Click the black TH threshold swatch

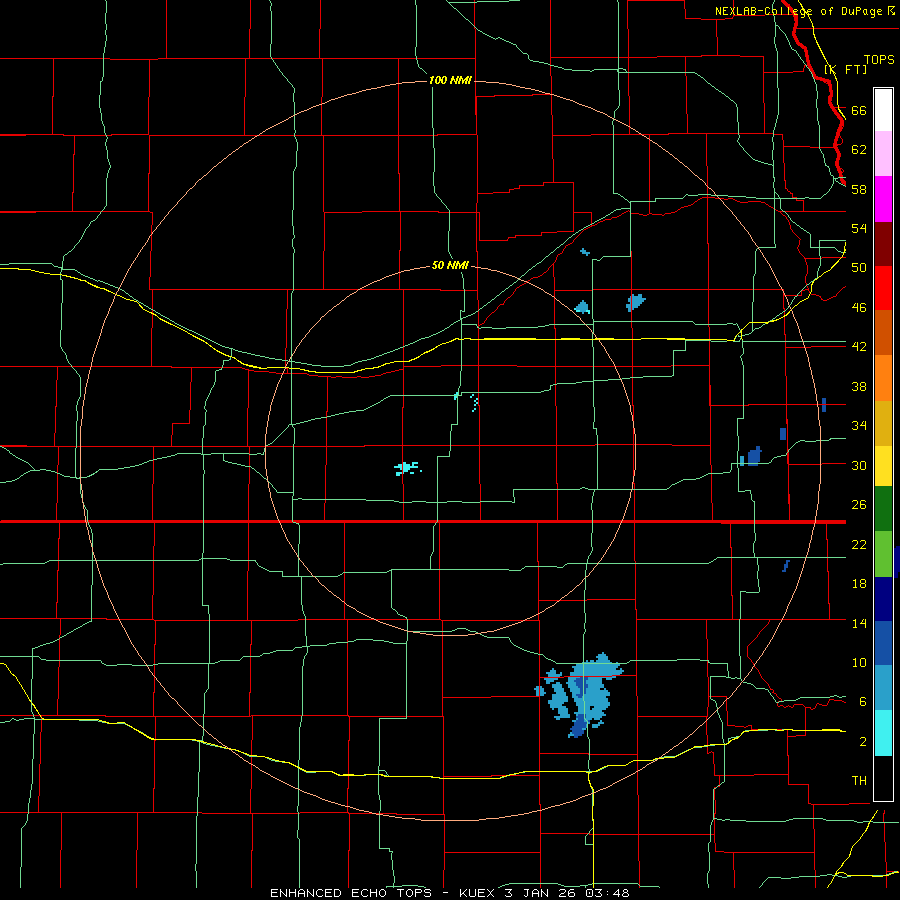(883, 778)
